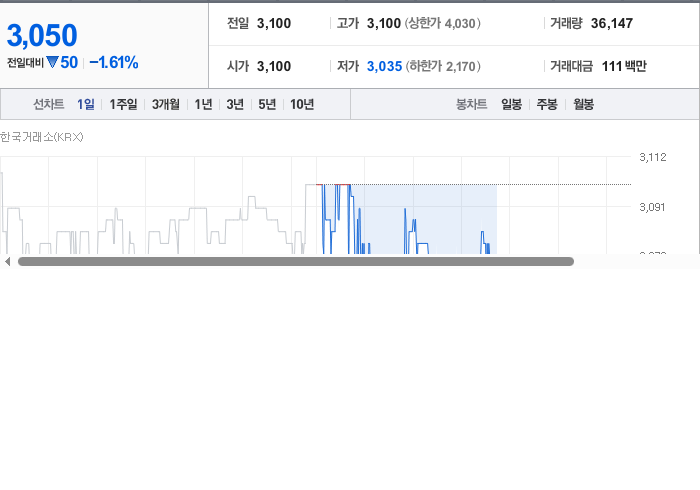Click the 시가 value 3,100
The image size is (700, 490).
point(274,66)
